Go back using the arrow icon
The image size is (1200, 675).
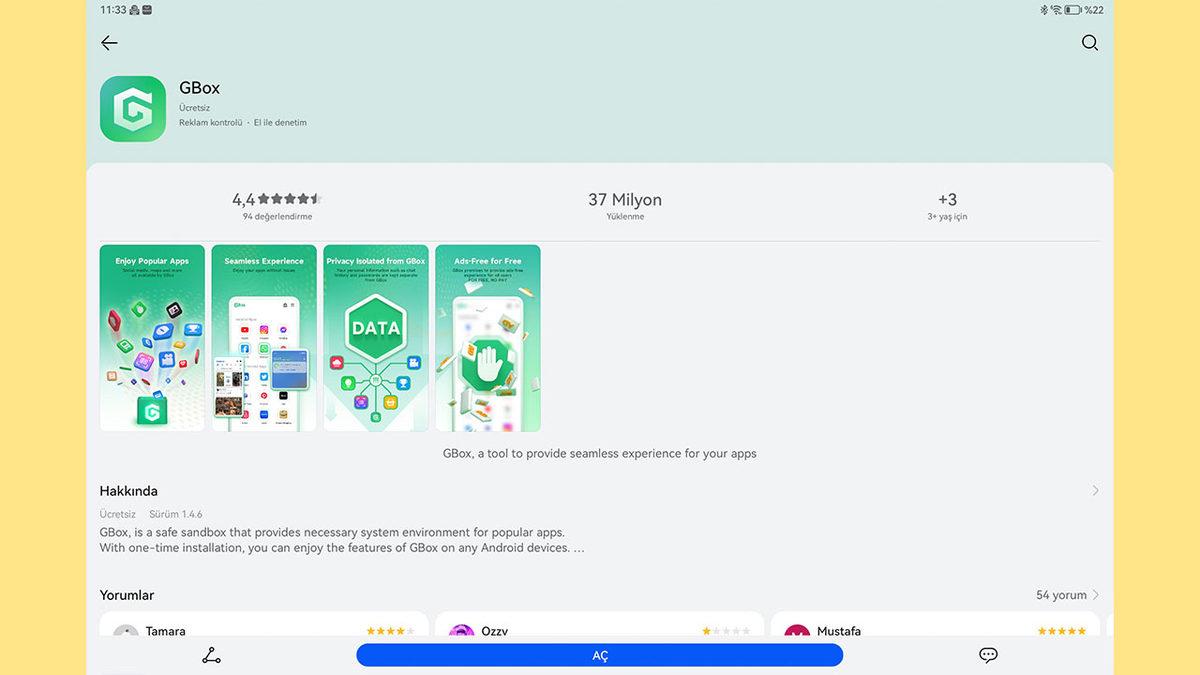(109, 43)
